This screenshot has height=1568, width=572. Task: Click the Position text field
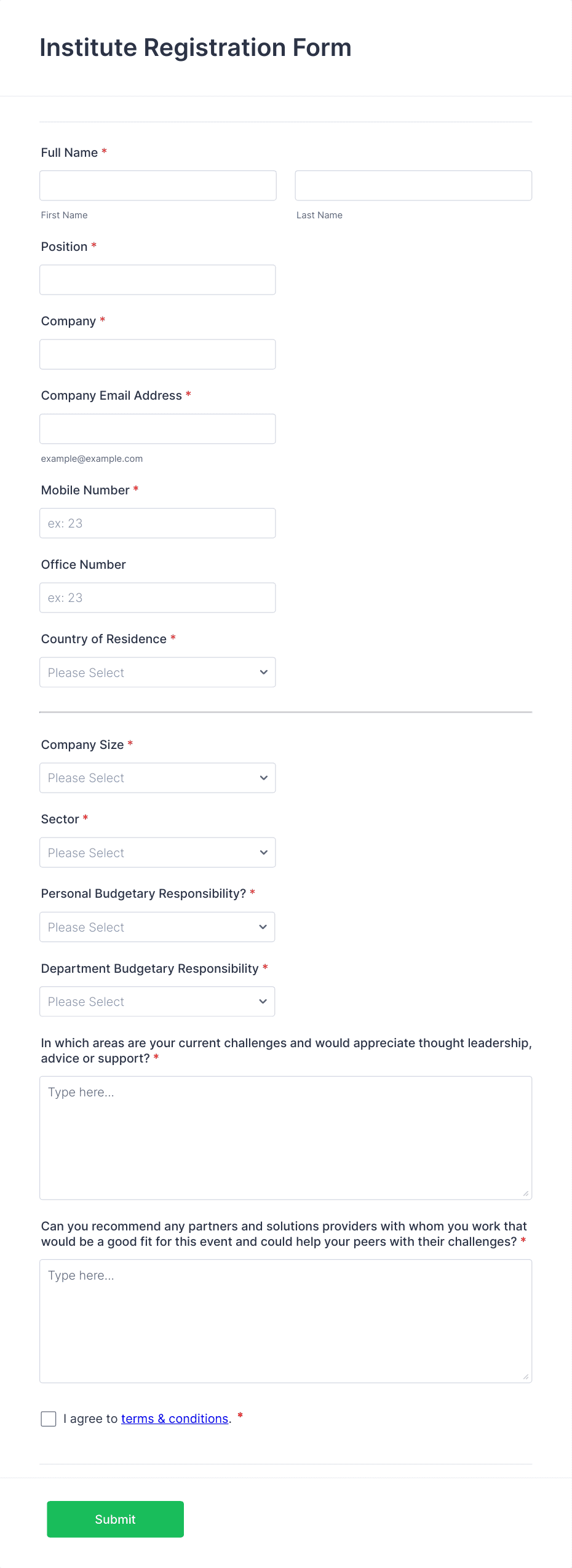coord(157,279)
